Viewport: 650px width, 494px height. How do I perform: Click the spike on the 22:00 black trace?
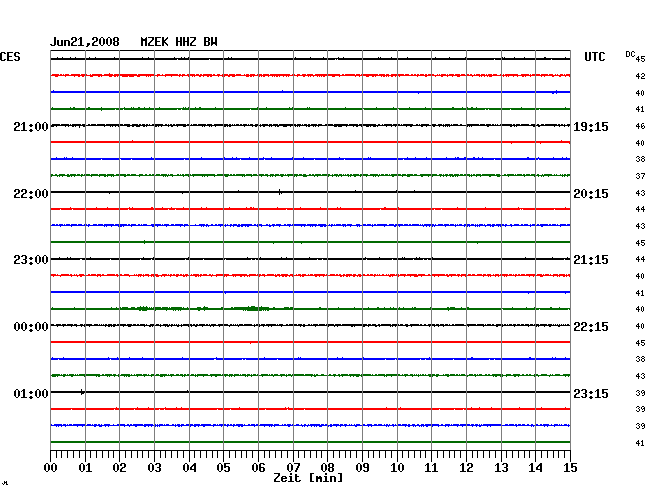tap(280, 191)
